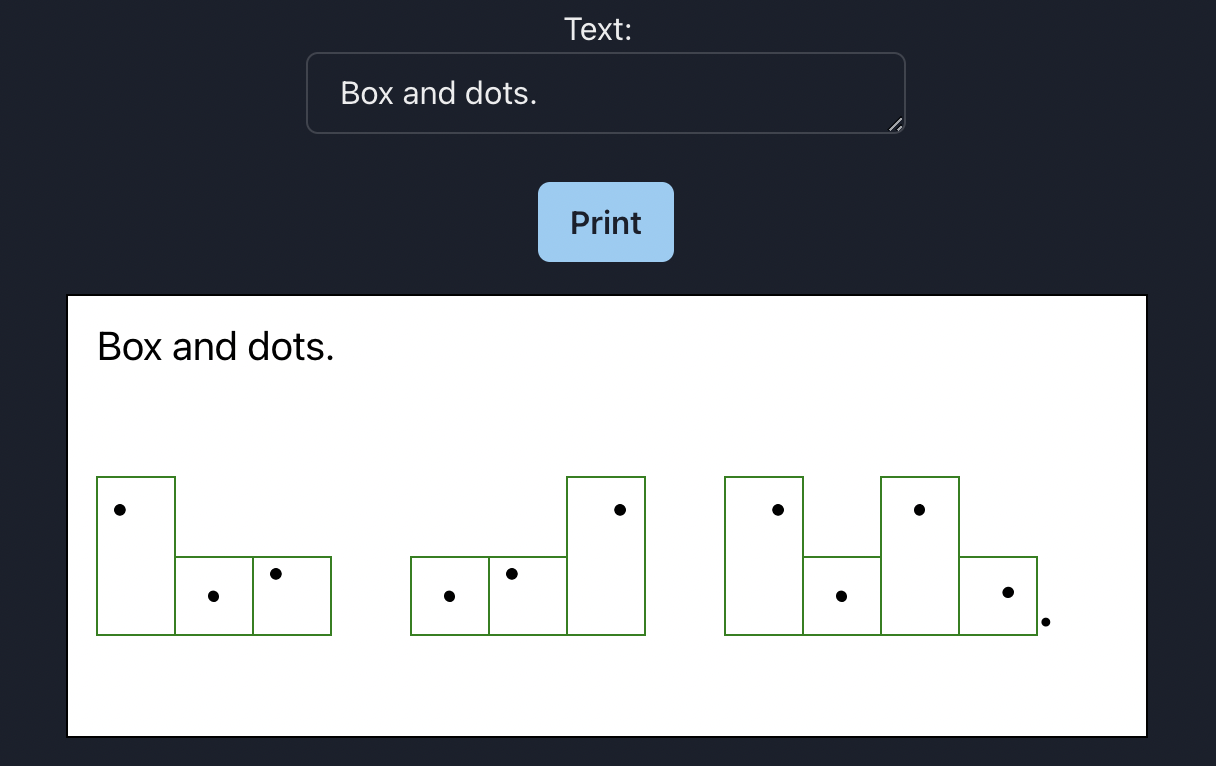
Task: Click the tall box of the middle figure
Action: 606,555
